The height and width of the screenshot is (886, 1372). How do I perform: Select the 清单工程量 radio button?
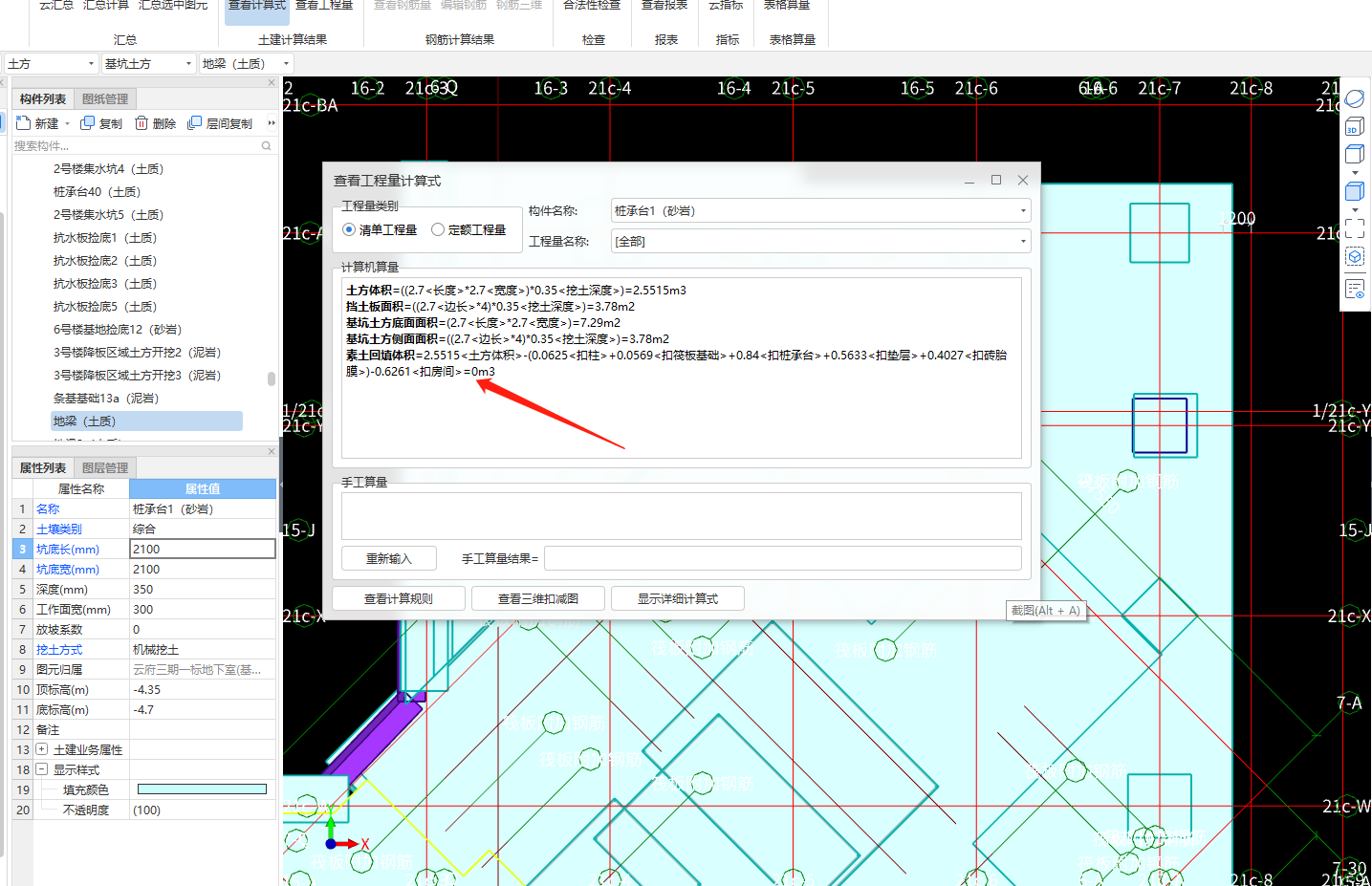pyautogui.click(x=349, y=229)
